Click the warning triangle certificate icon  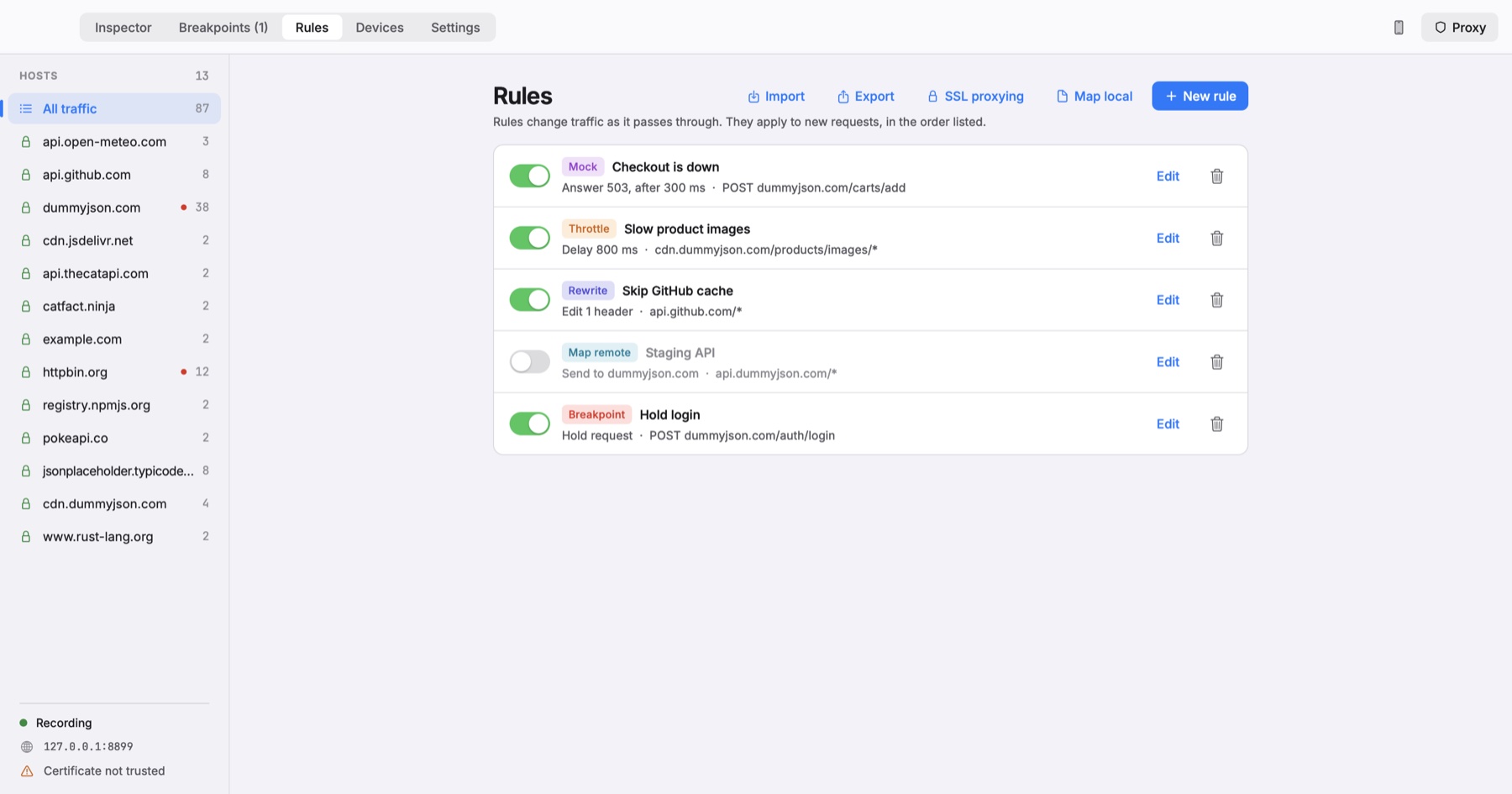[27, 771]
